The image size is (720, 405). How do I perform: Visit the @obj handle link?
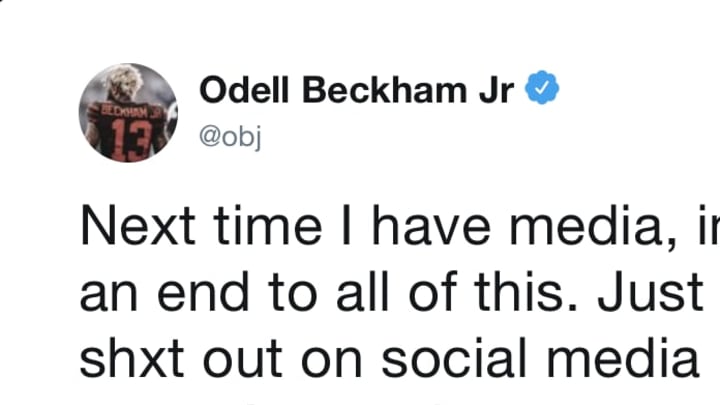pos(231,137)
